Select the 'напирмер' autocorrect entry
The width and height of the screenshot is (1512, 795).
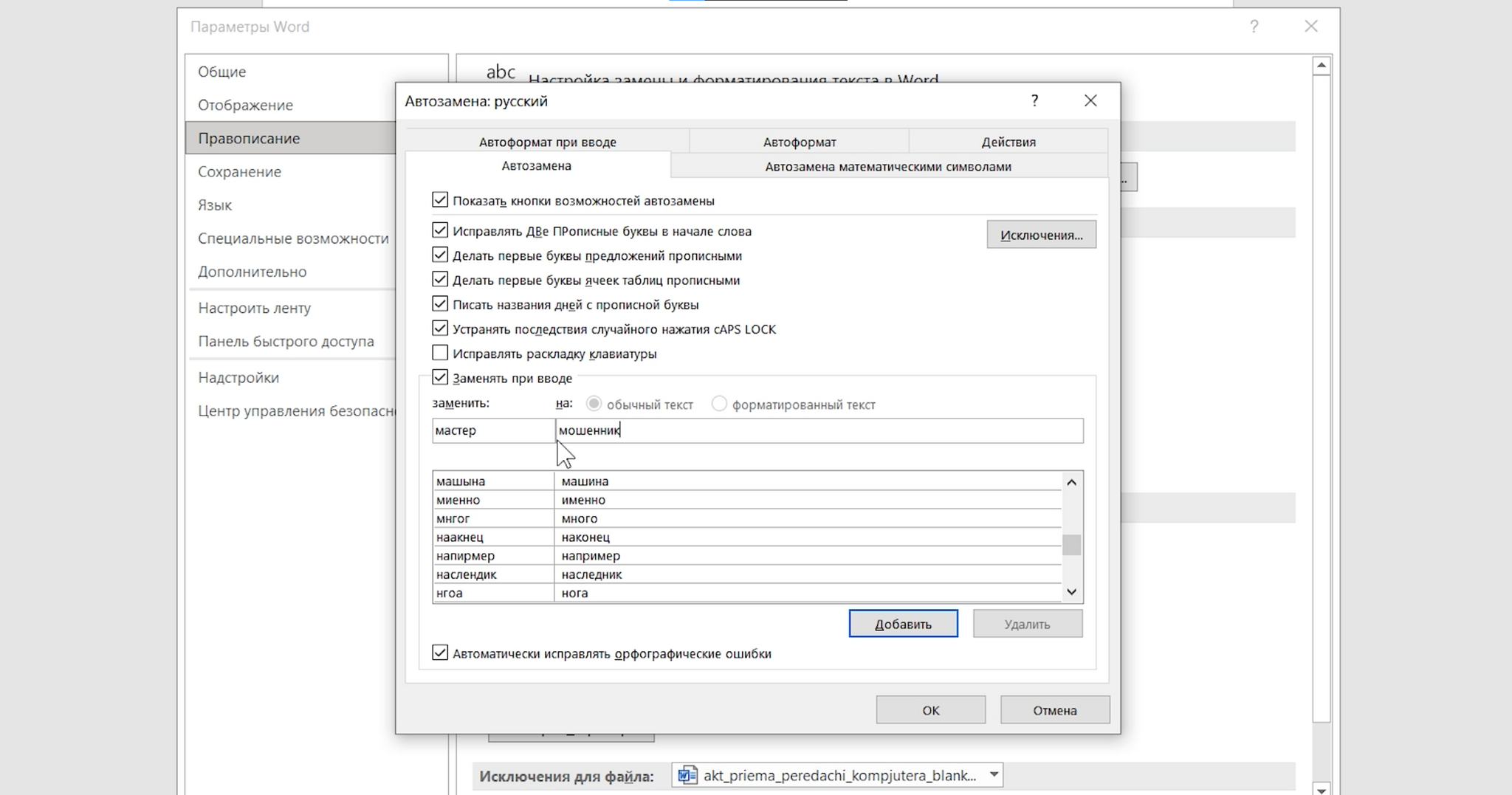pos(747,555)
